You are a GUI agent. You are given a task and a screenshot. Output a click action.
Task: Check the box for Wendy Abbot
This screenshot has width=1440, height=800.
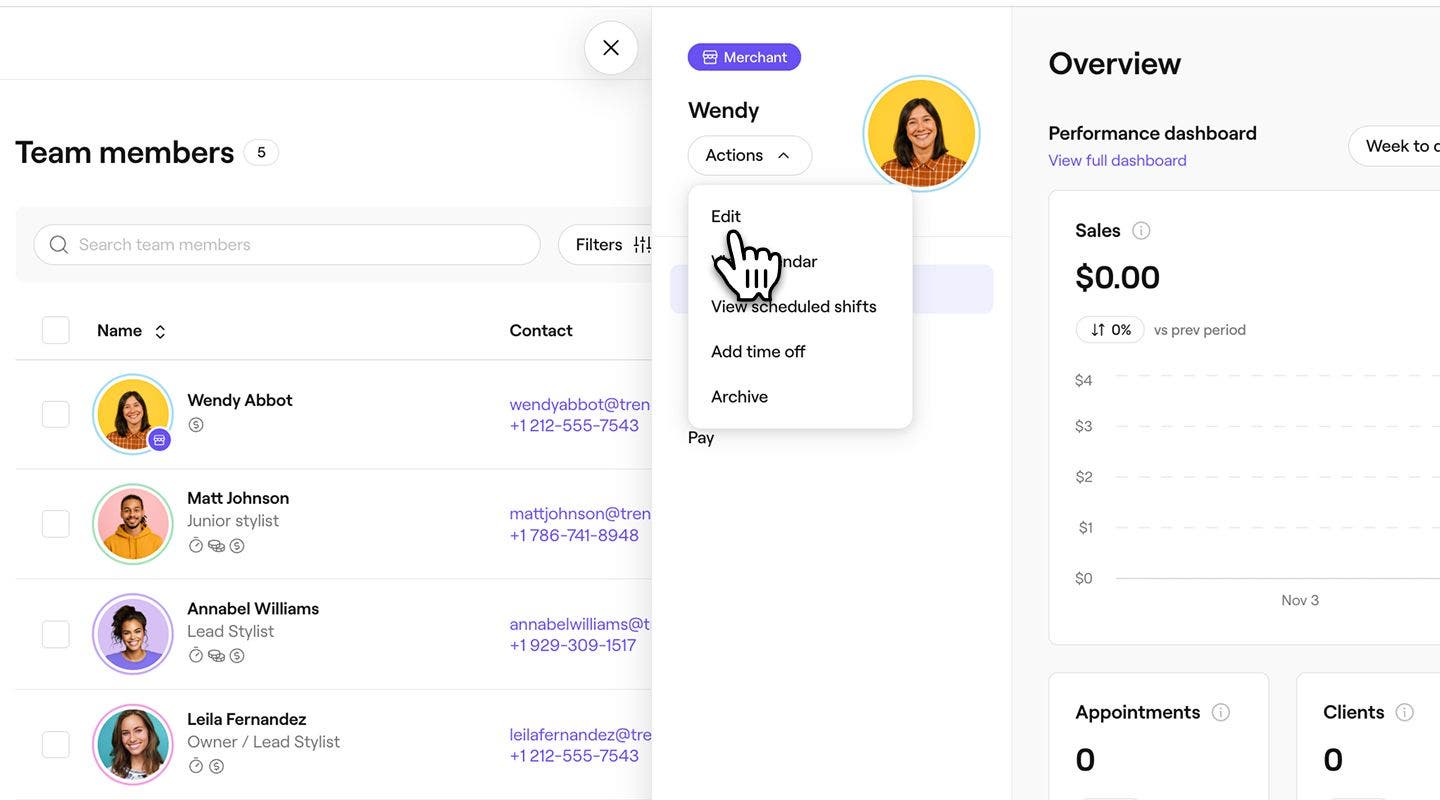pyautogui.click(x=56, y=414)
